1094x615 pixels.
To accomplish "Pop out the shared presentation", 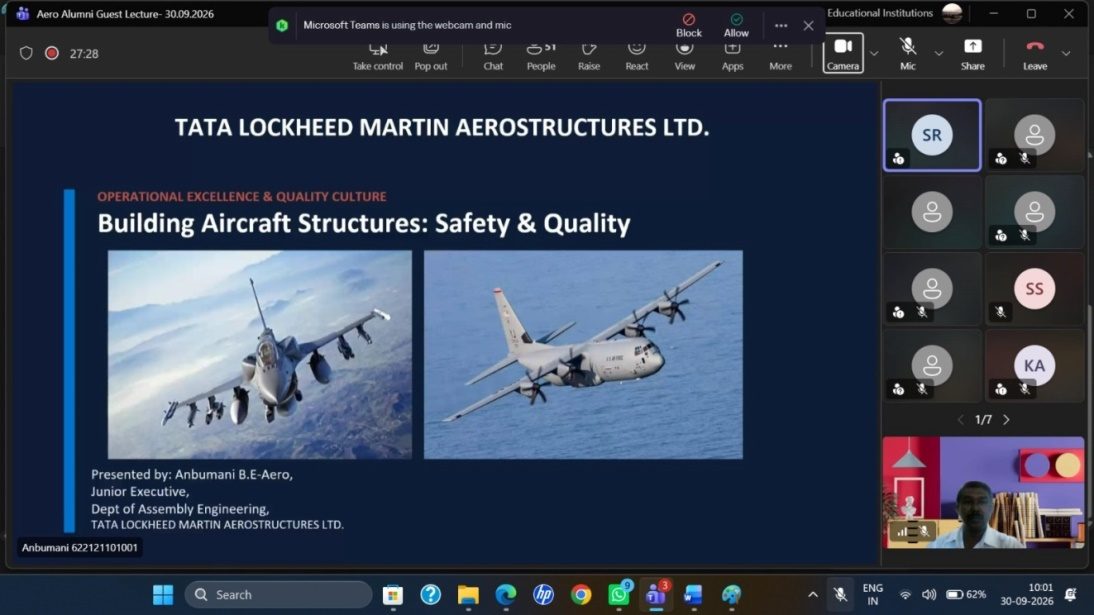I will 430,56.
